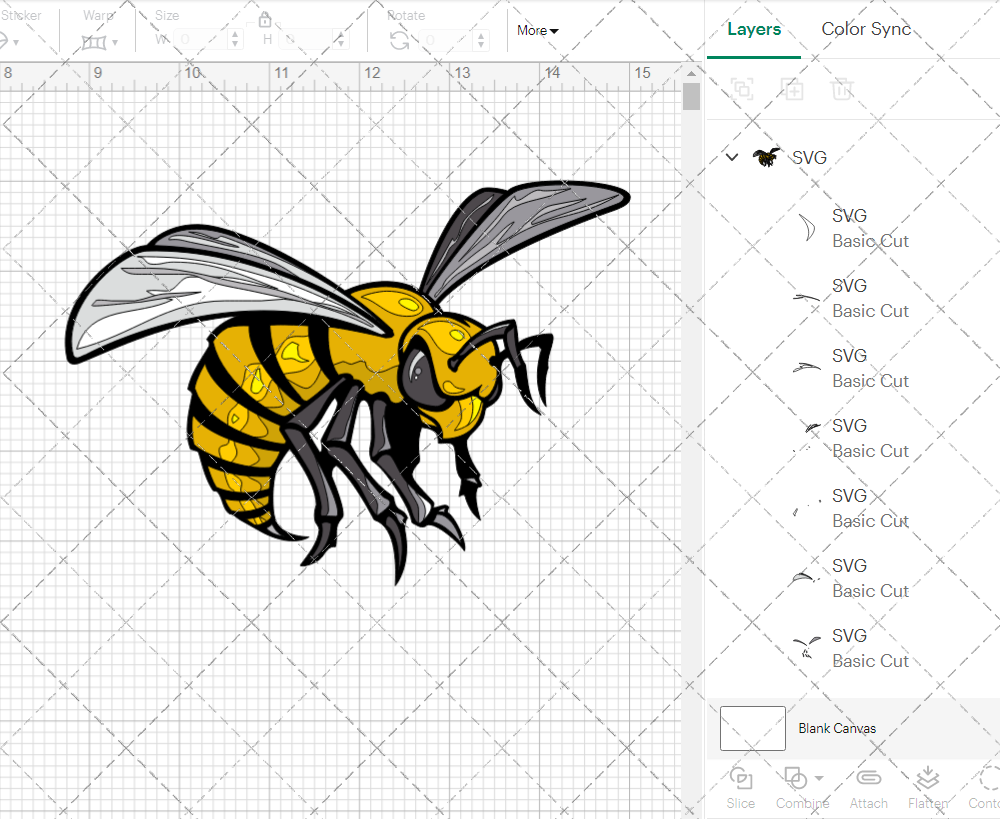This screenshot has width=1000, height=819.
Task: Click the Attach tool
Action: (869, 789)
